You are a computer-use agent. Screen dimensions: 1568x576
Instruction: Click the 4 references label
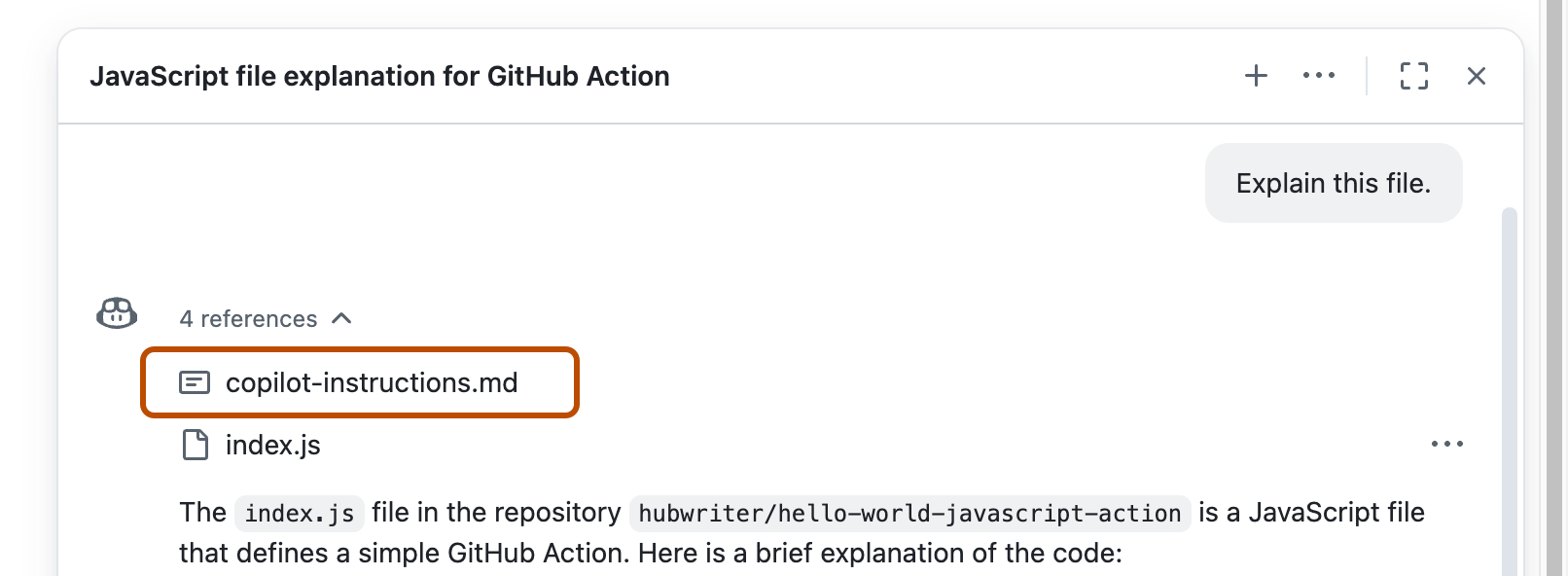pyautogui.click(x=247, y=318)
